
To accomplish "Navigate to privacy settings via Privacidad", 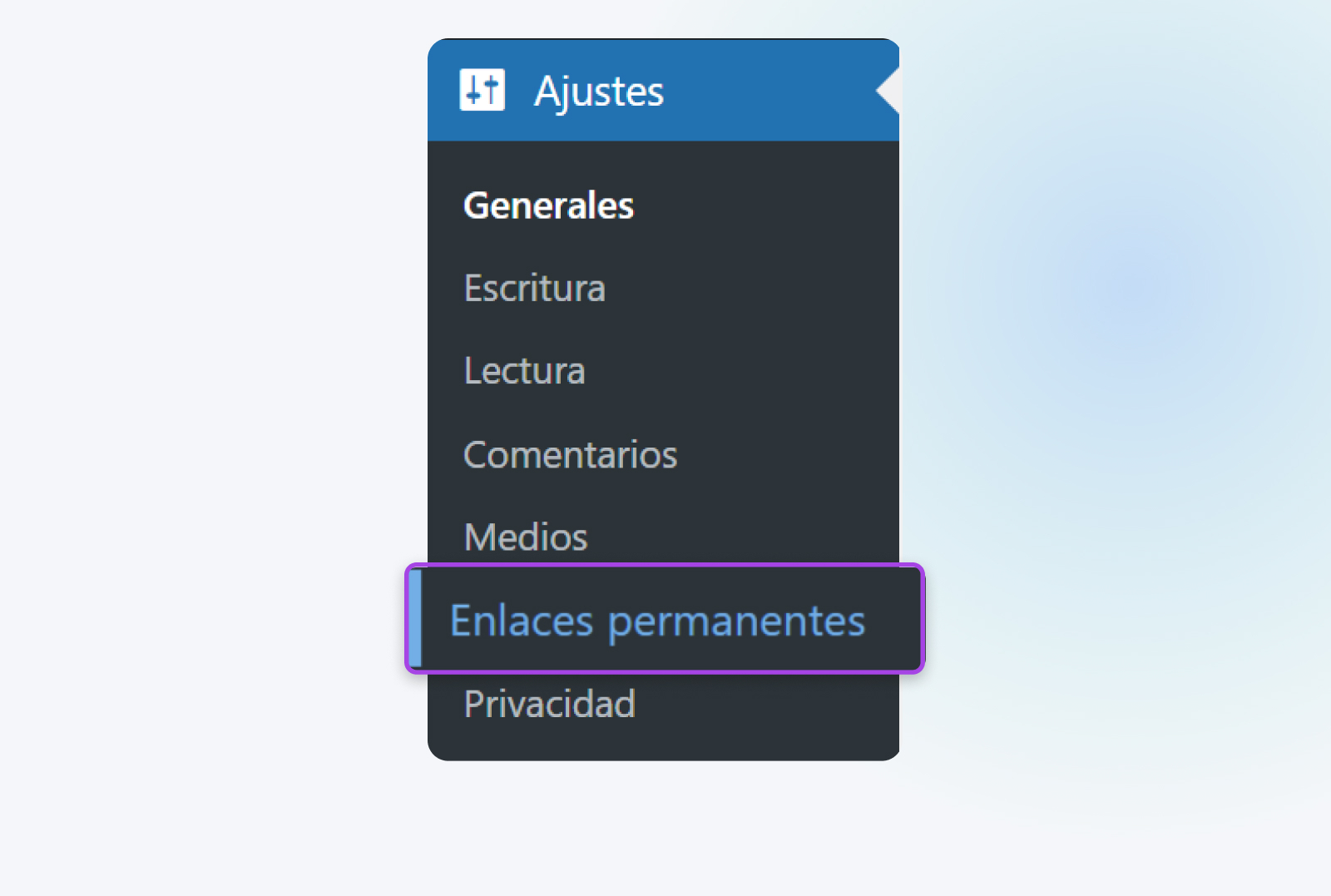I will point(549,704).
